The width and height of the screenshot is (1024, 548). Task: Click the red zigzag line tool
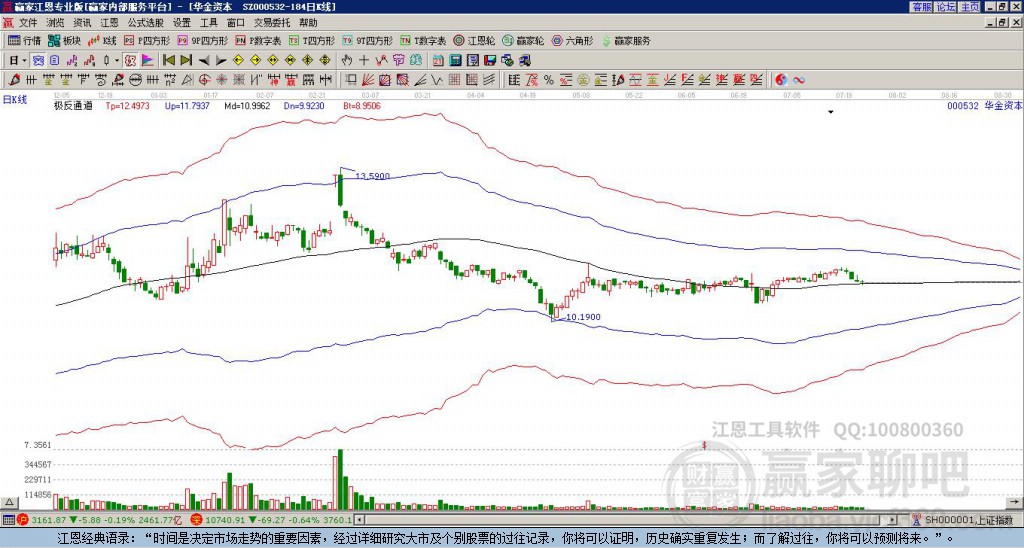pos(382,61)
